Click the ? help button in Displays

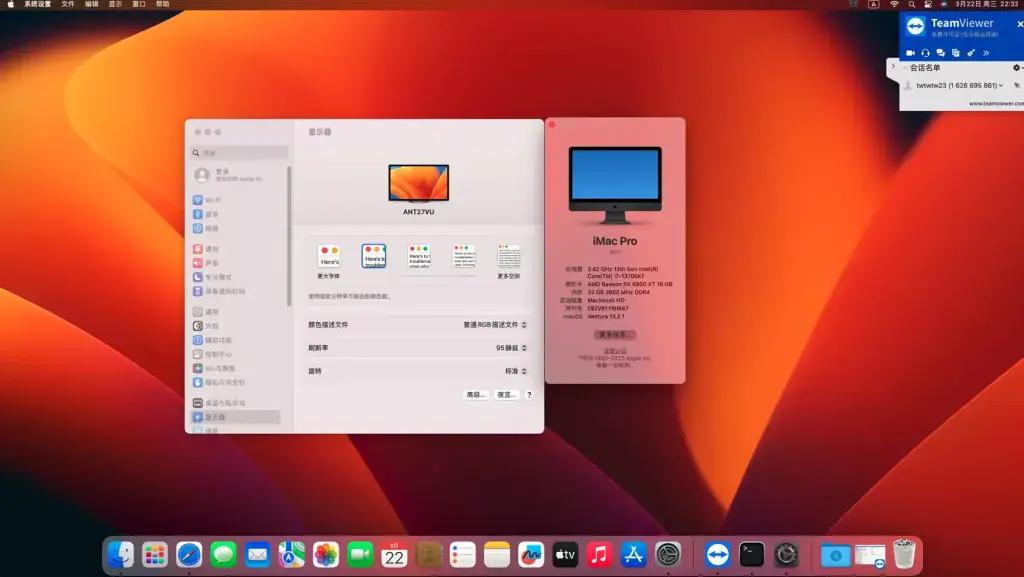529,395
